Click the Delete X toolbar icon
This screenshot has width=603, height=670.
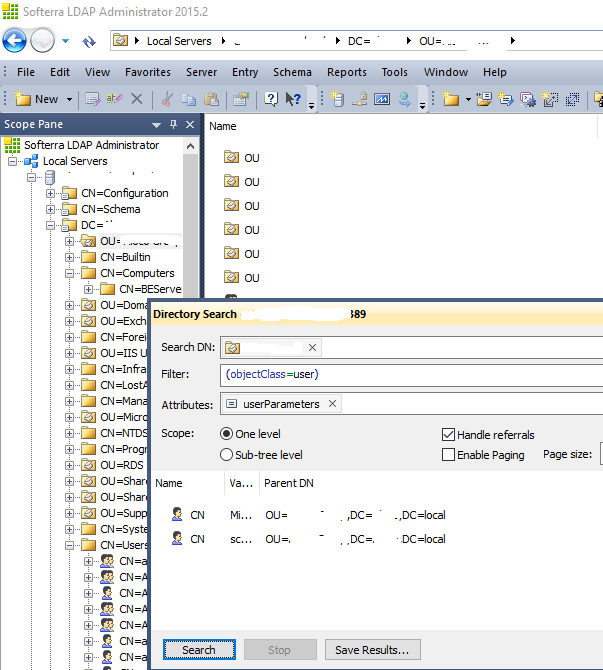pos(137,99)
